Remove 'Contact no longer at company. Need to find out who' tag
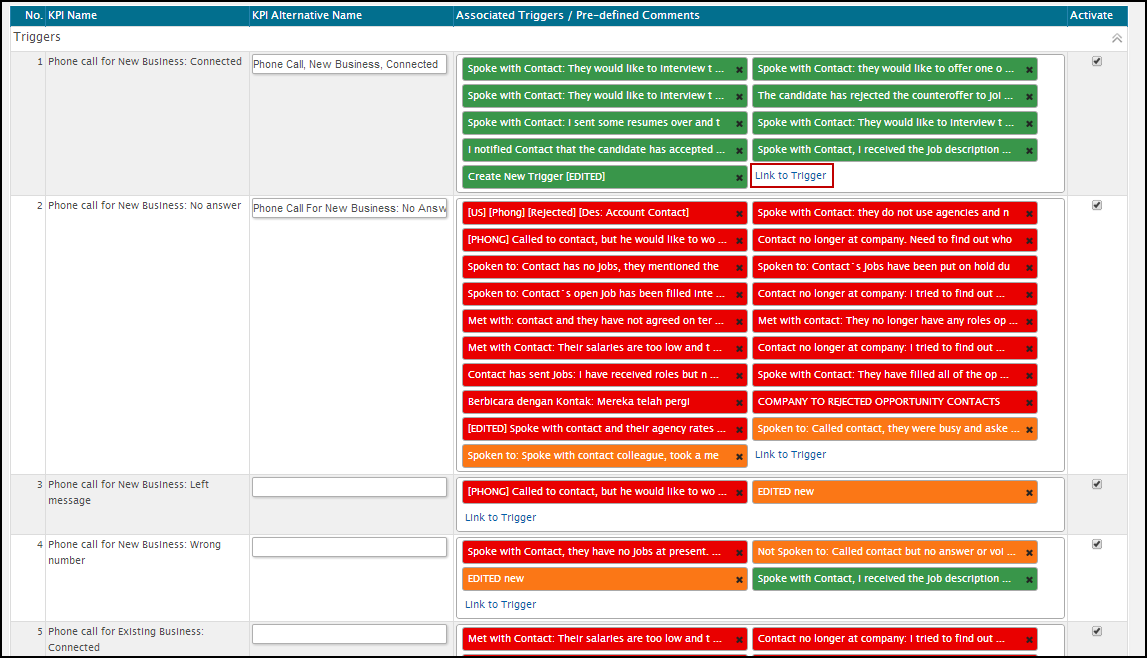 [1029, 241]
